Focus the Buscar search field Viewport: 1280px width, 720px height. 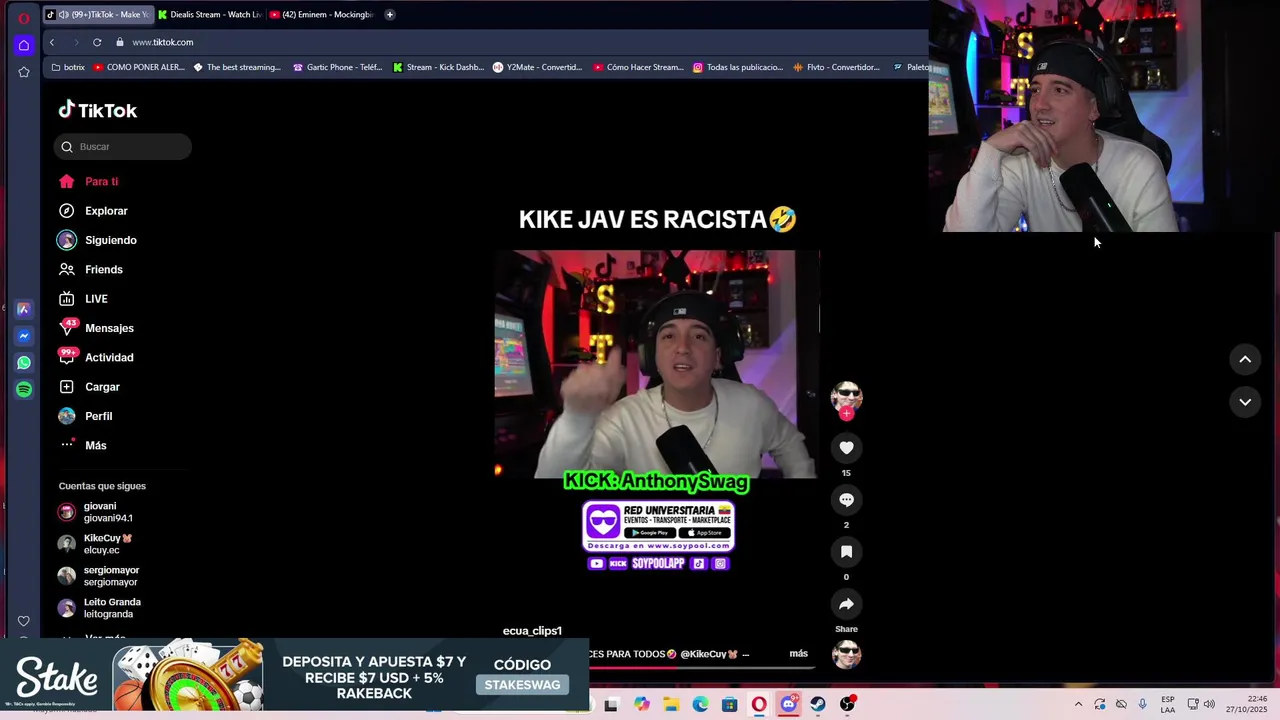coord(123,147)
